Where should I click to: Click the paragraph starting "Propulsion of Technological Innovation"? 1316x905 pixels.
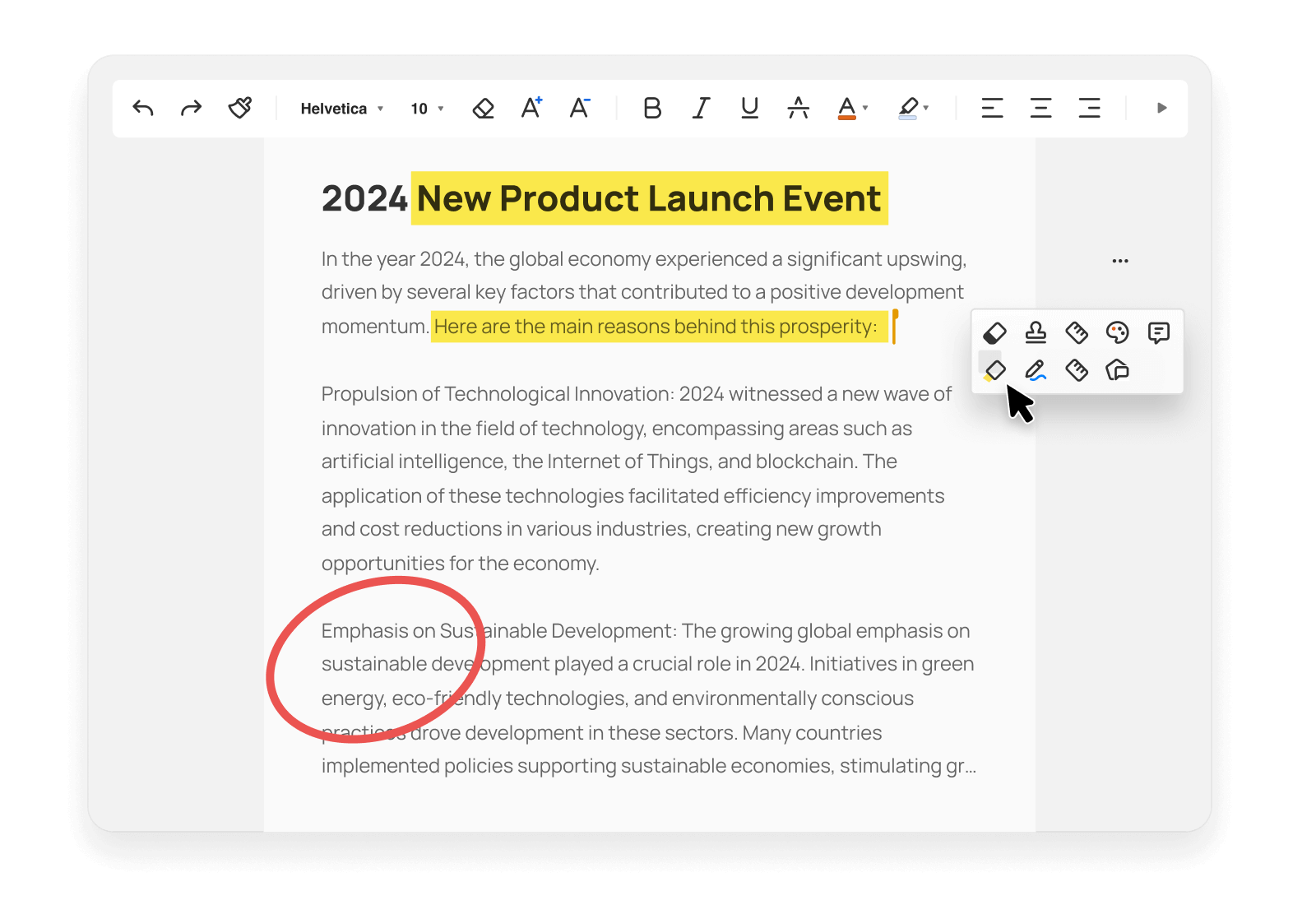tap(637, 479)
